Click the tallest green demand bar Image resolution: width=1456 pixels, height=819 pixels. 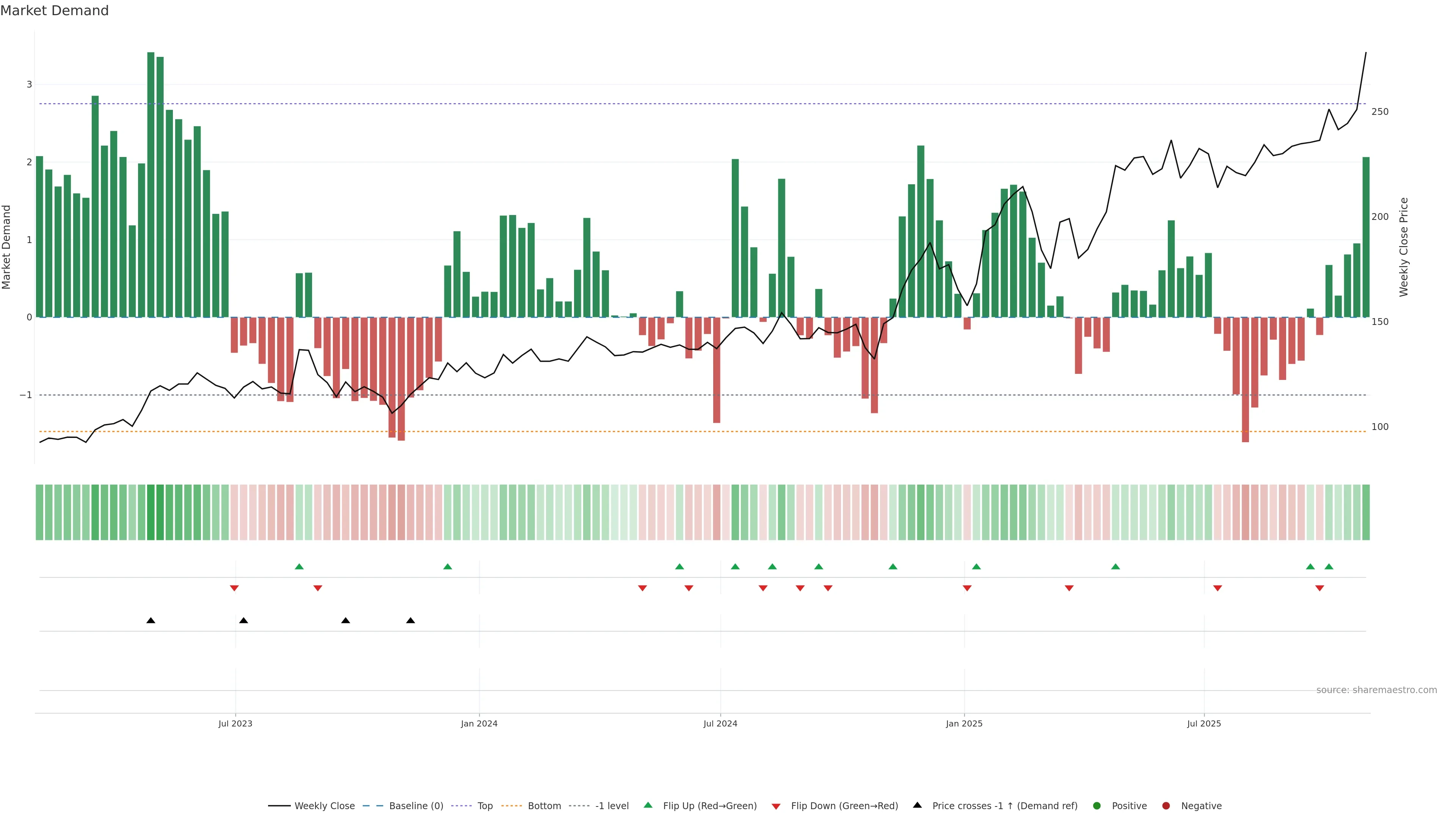[x=151, y=185]
